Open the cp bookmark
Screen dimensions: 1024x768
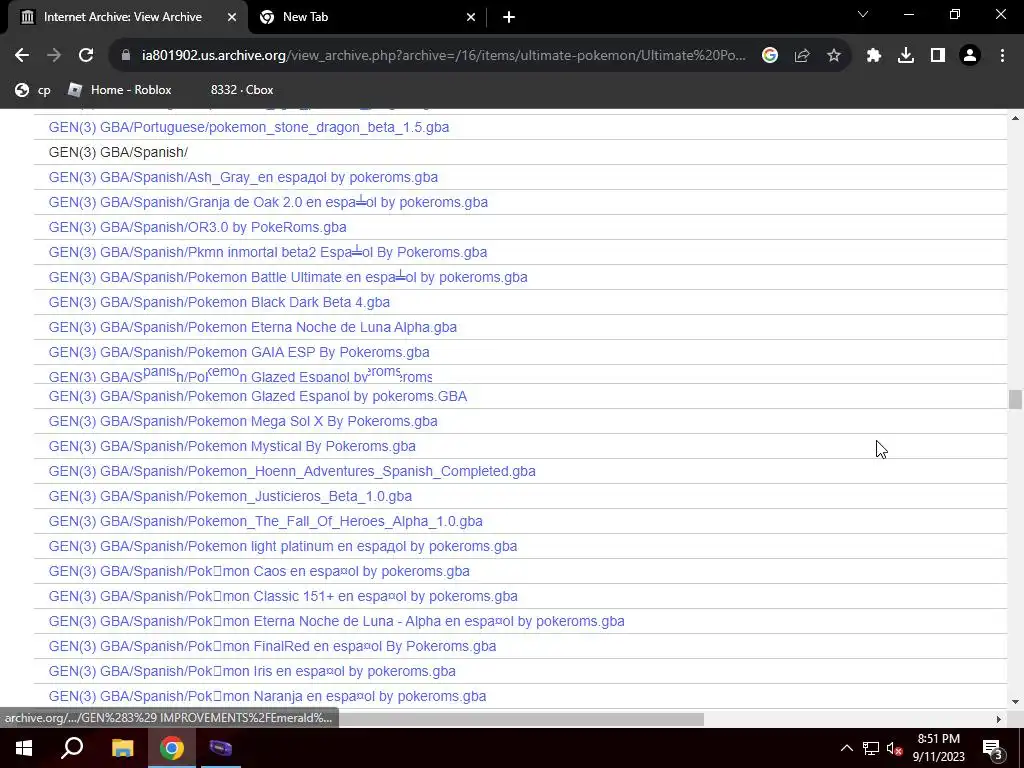[33, 90]
